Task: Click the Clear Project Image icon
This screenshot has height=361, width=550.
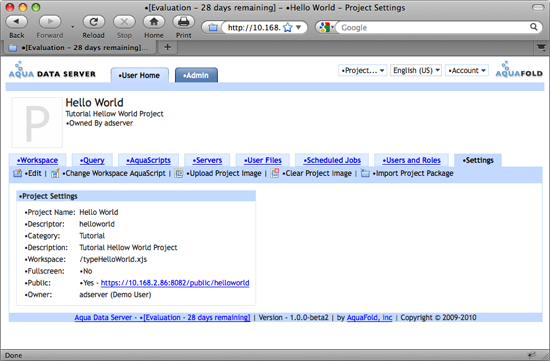Action: [275, 173]
